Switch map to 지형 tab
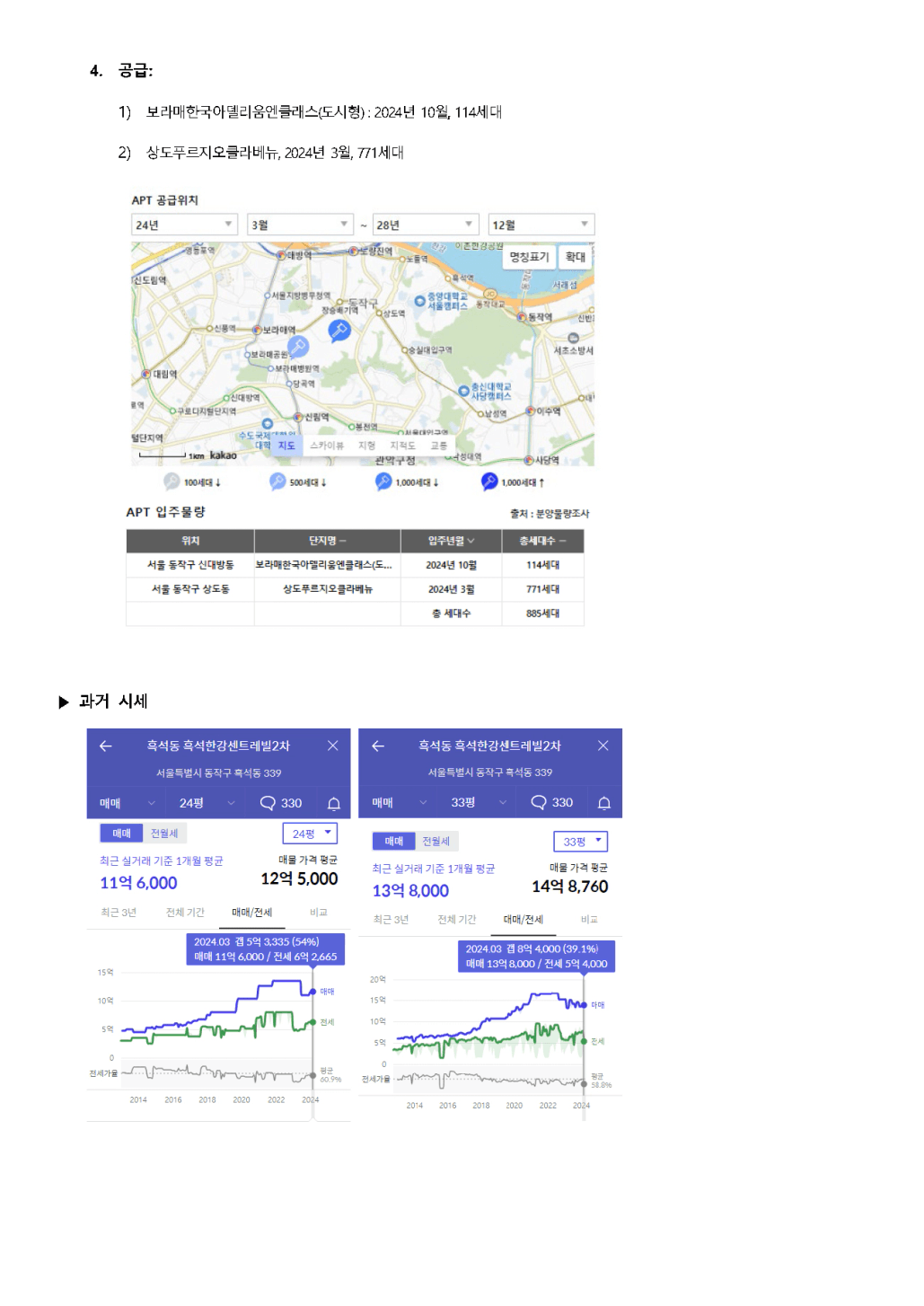This screenshot has height=1306, width=924. click(x=367, y=446)
